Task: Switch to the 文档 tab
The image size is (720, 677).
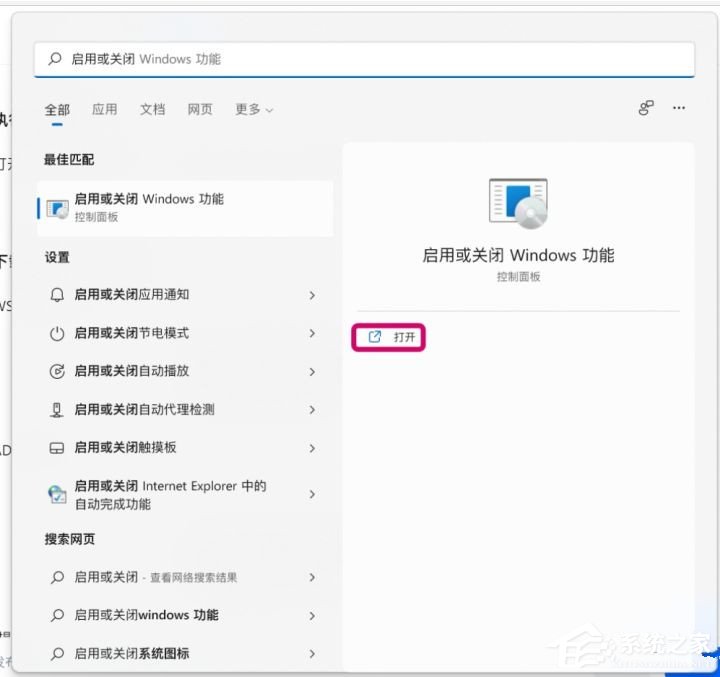Action: 152,109
